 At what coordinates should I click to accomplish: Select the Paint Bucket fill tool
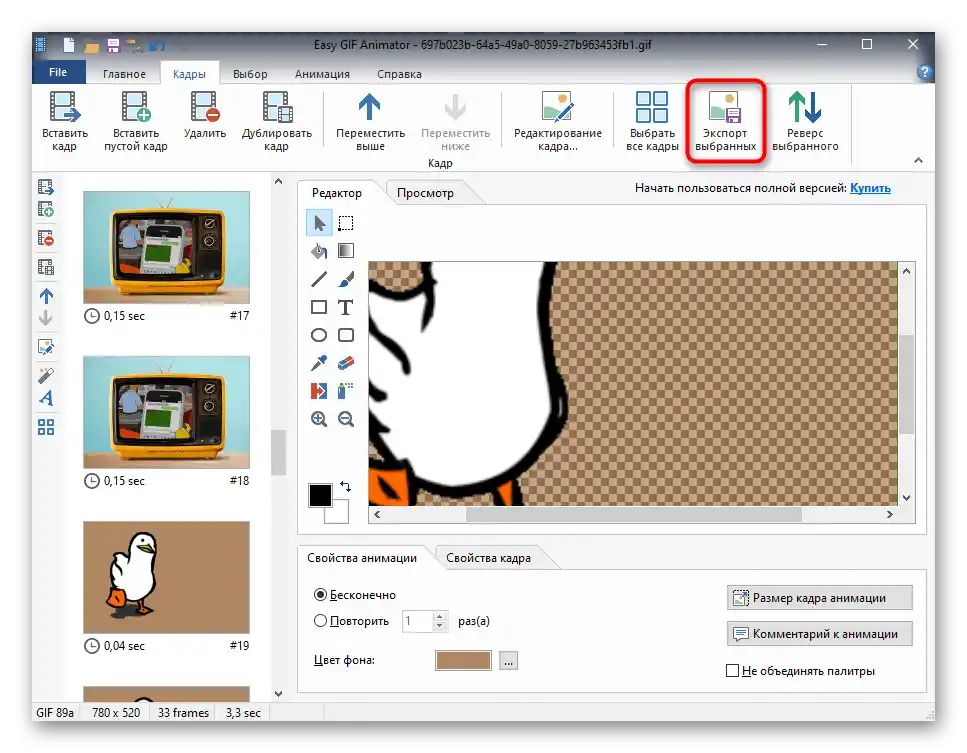click(319, 251)
